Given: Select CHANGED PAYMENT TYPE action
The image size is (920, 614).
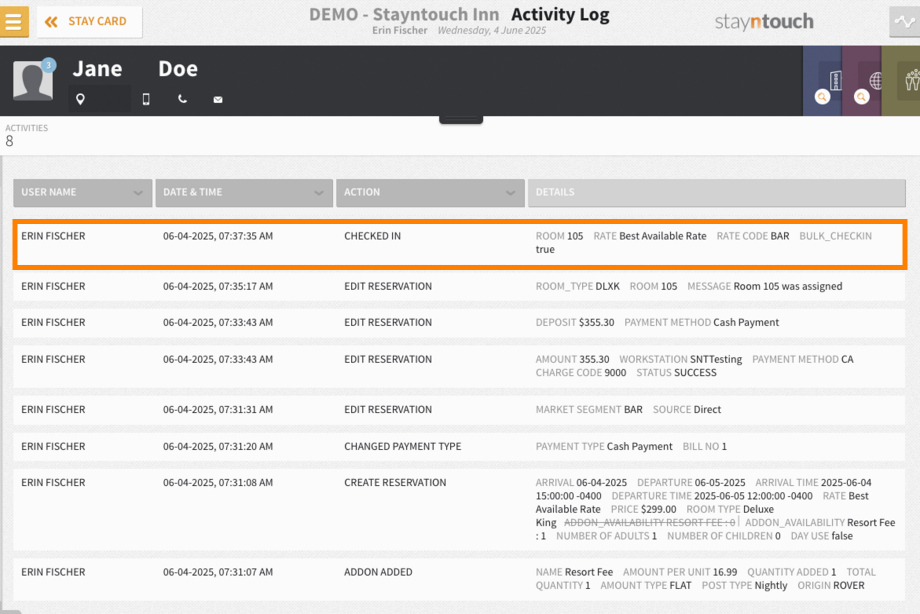Looking at the screenshot, I should [x=402, y=447].
